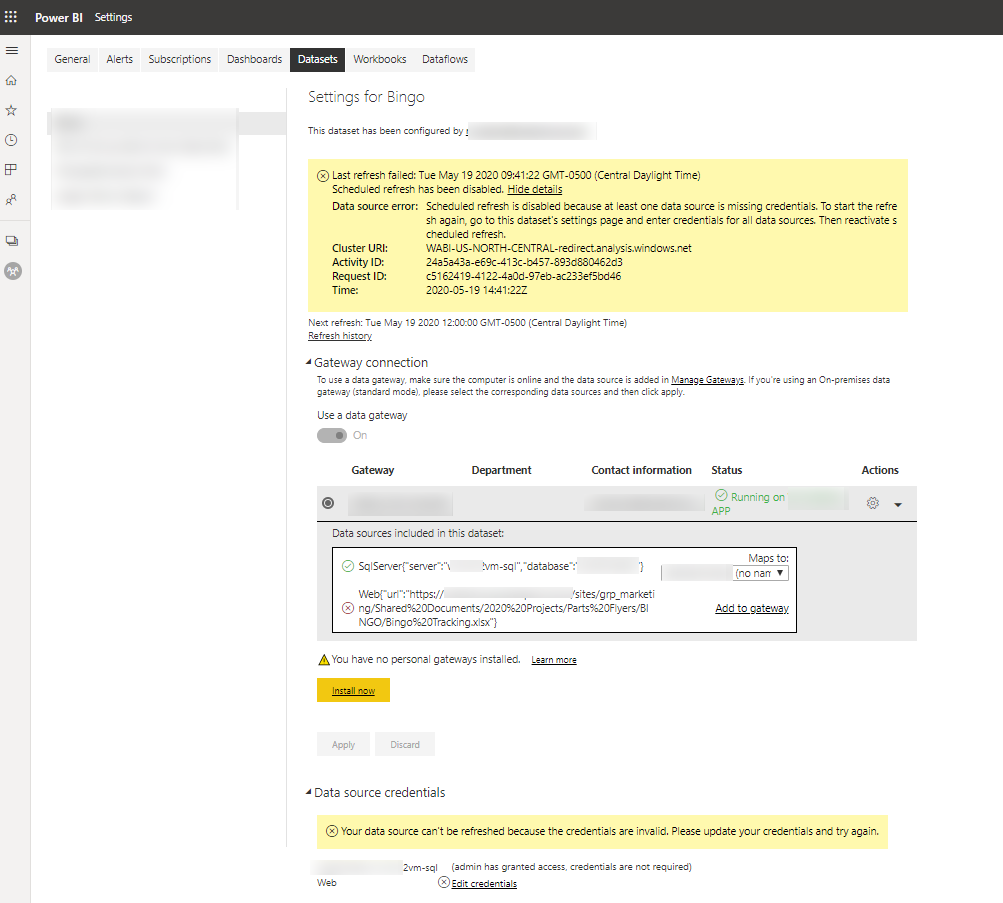Open the Refresh history link
The image size is (1003, 903).
340,336
